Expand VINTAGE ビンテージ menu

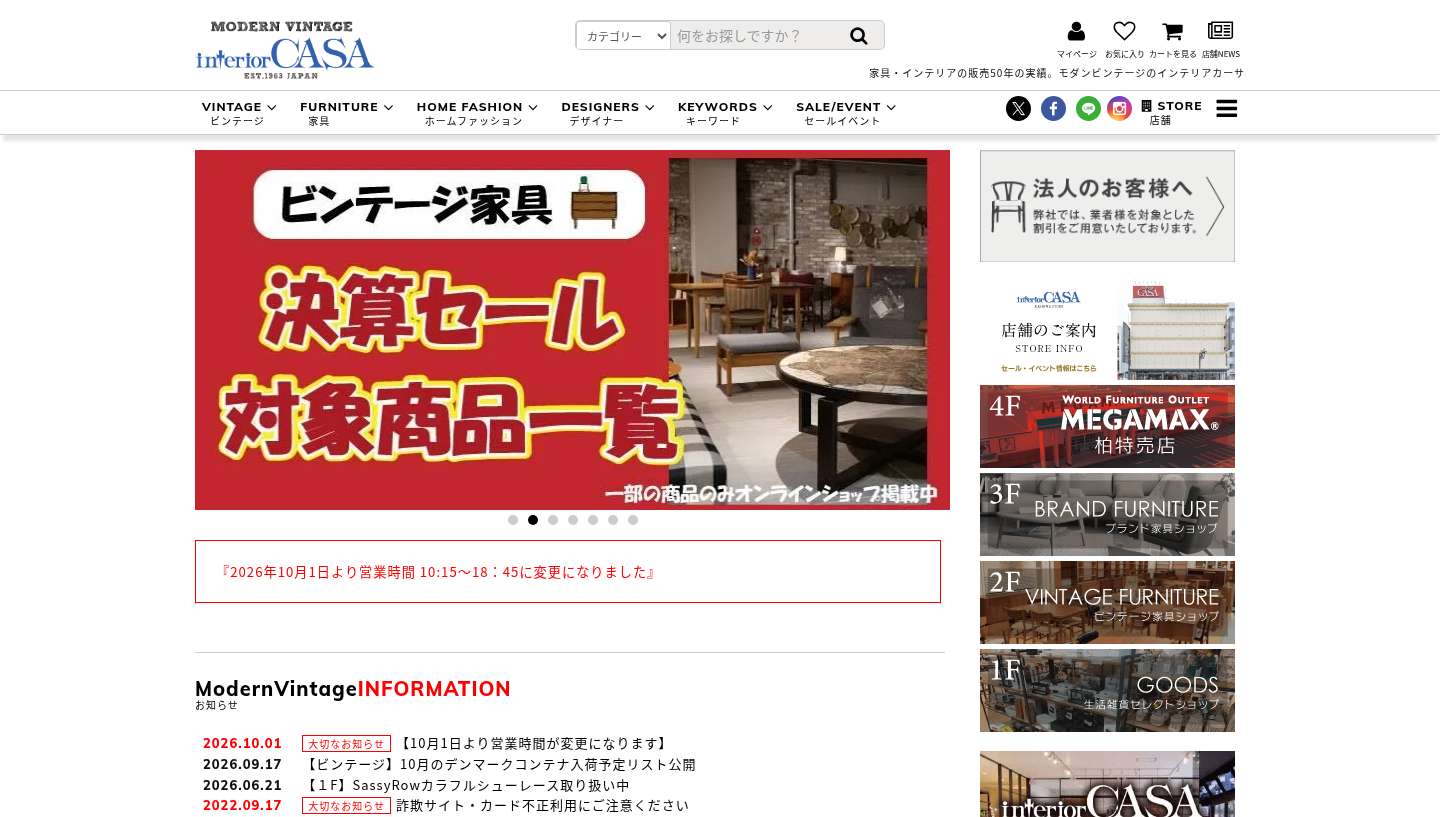pyautogui.click(x=239, y=113)
